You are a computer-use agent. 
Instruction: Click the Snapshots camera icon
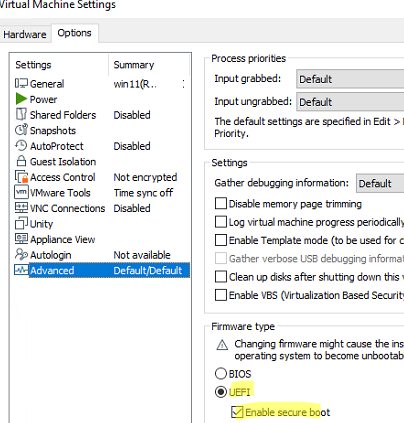pos(21,130)
